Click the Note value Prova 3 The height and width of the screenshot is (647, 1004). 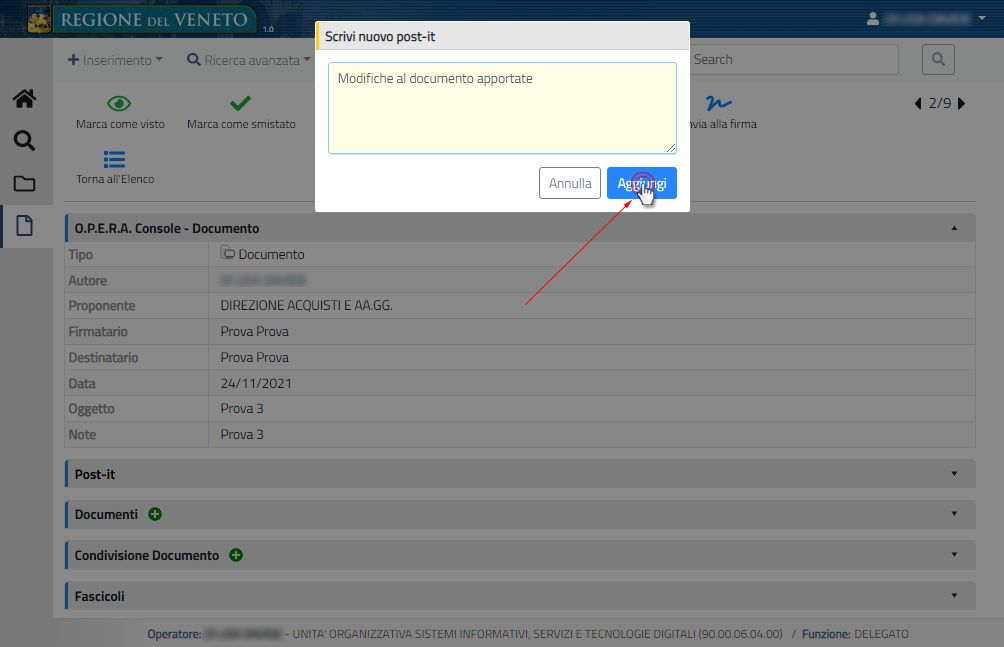[242, 434]
